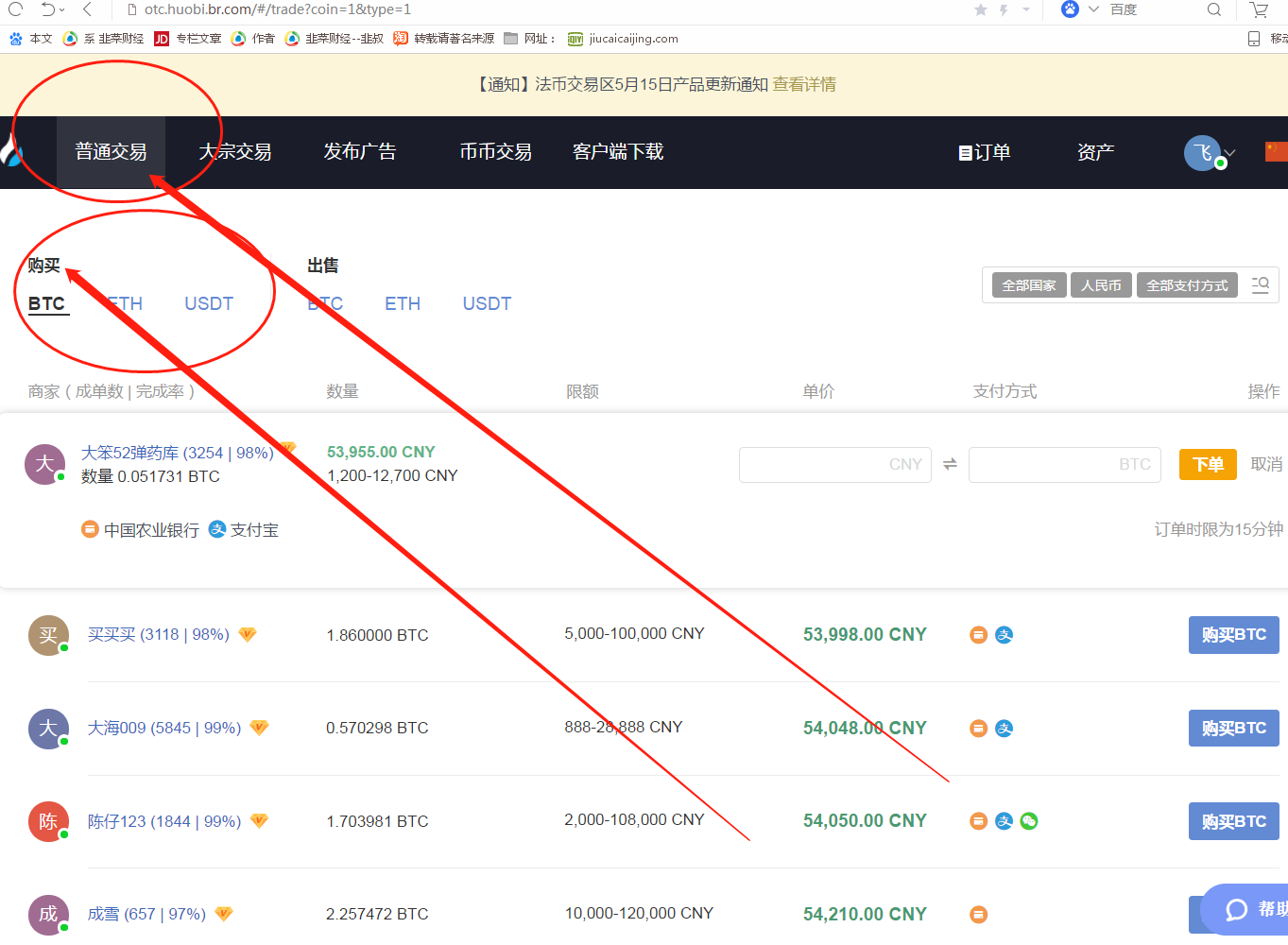Image resolution: width=1288 pixels, height=945 pixels.
Task: Open the 人民币 currency filter
Action: [x=1102, y=284]
